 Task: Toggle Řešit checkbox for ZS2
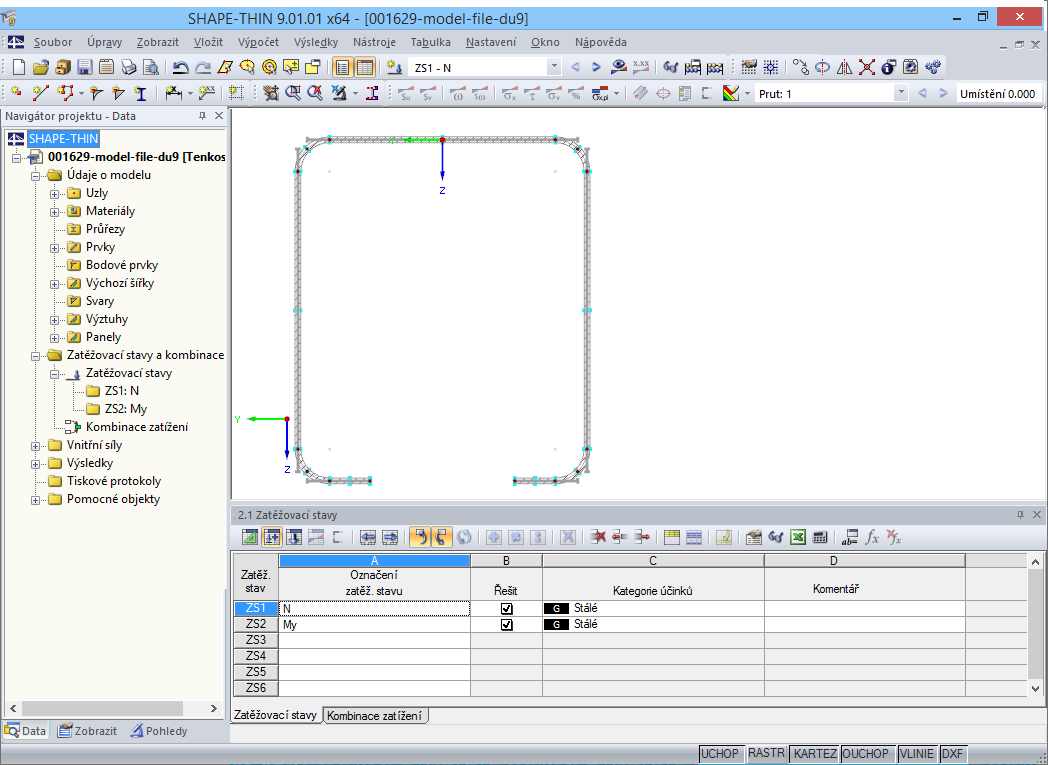click(x=507, y=625)
